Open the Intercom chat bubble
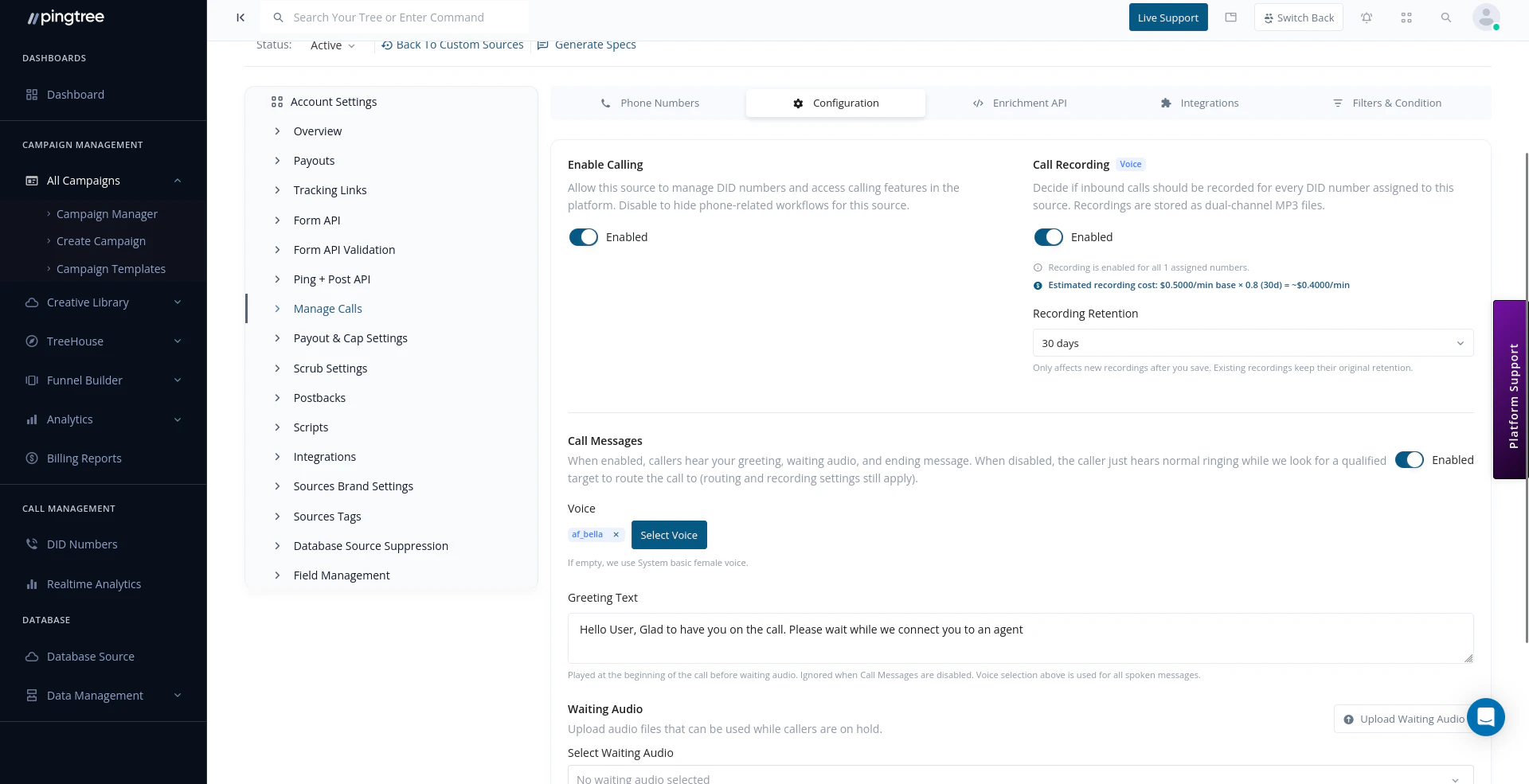This screenshot has height=784, width=1529. click(1485, 717)
